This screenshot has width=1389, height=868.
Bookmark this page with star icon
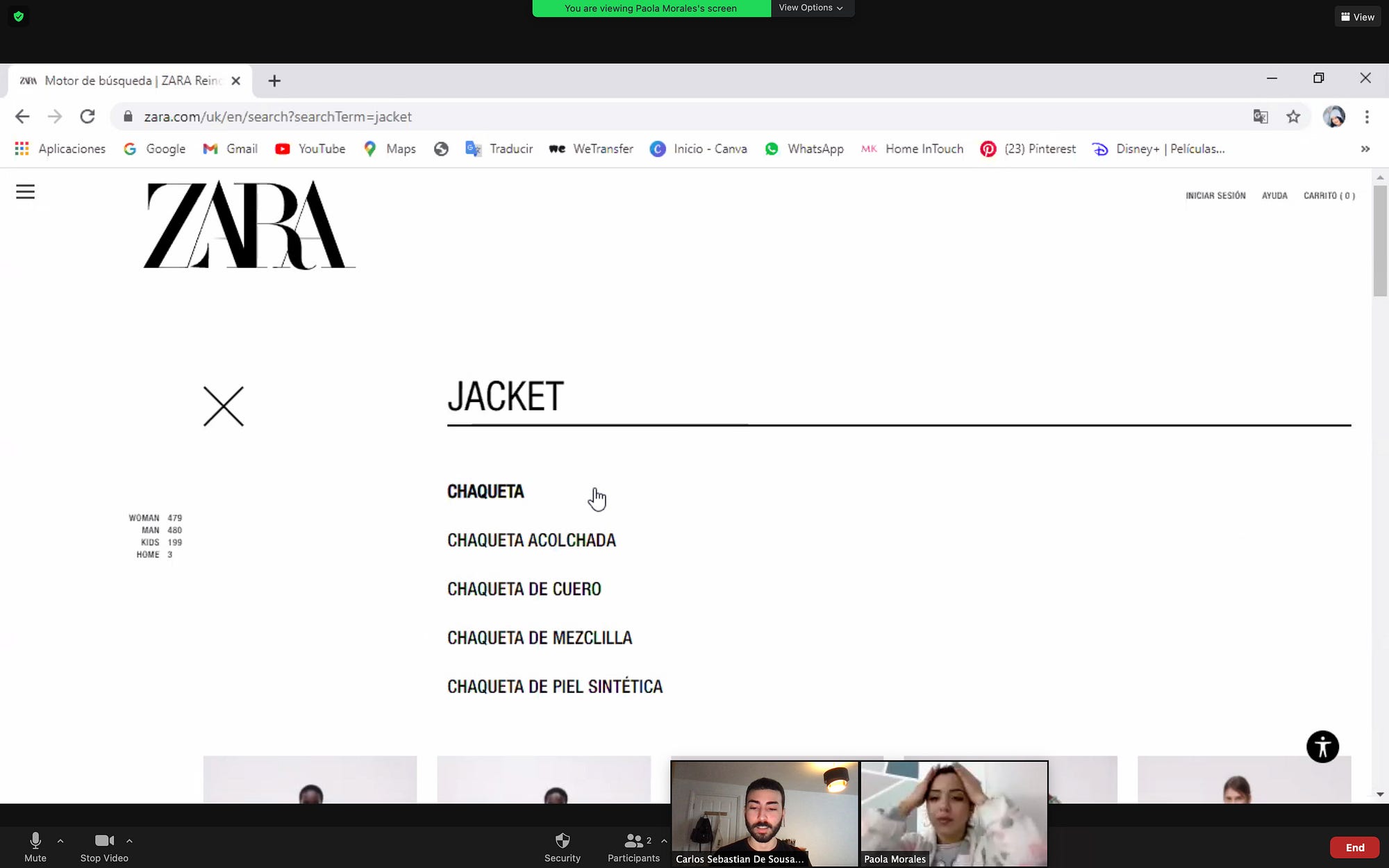point(1293,117)
